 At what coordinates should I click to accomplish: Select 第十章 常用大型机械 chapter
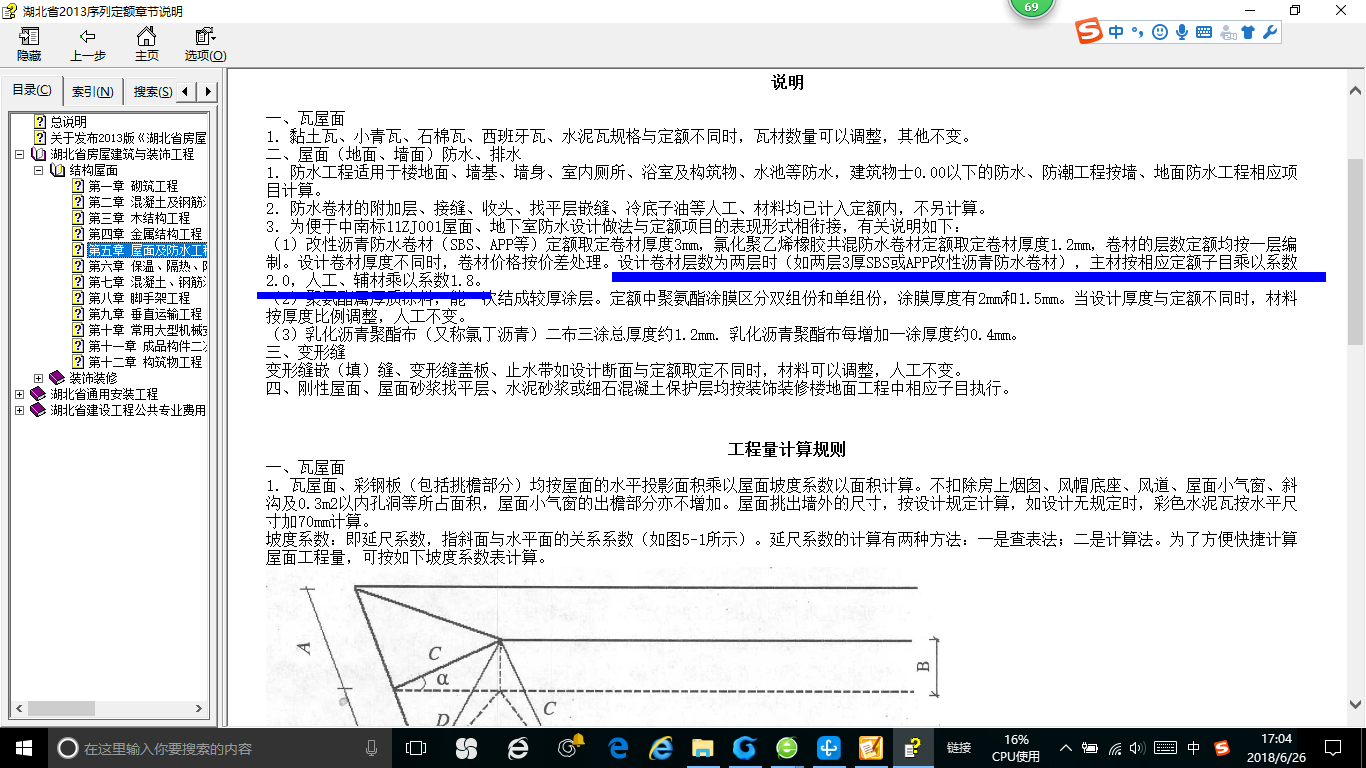pos(147,330)
